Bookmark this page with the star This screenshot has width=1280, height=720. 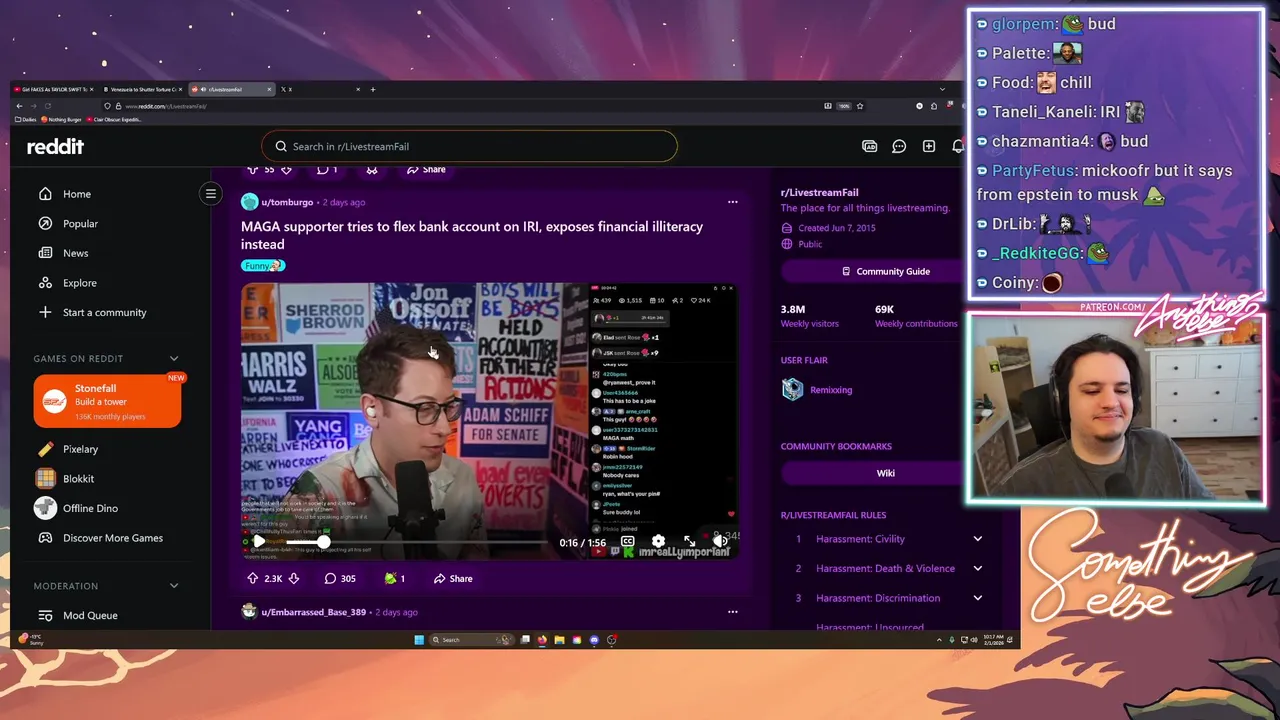click(x=859, y=106)
